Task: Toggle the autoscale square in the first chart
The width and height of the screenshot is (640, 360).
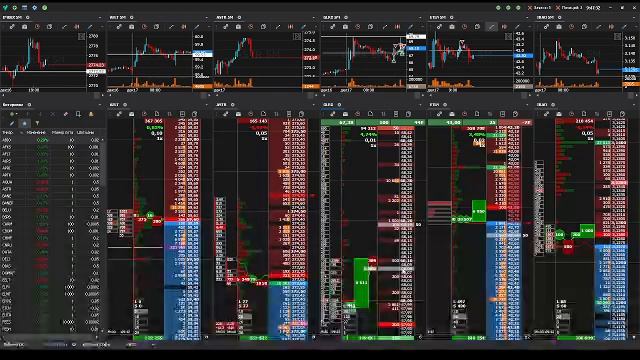Action: click(x=82, y=36)
